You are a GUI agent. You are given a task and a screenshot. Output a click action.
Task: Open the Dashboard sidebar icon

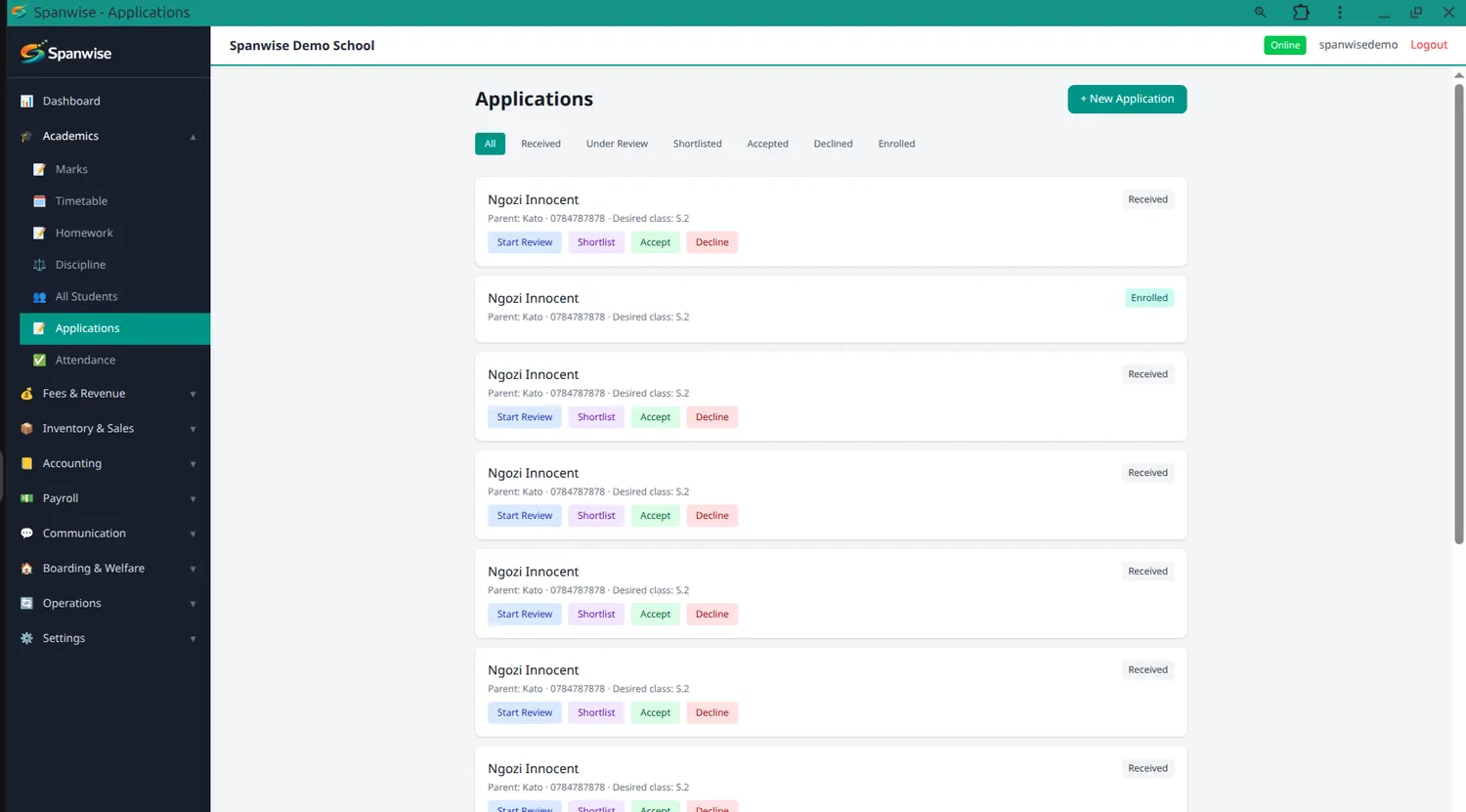(26, 101)
